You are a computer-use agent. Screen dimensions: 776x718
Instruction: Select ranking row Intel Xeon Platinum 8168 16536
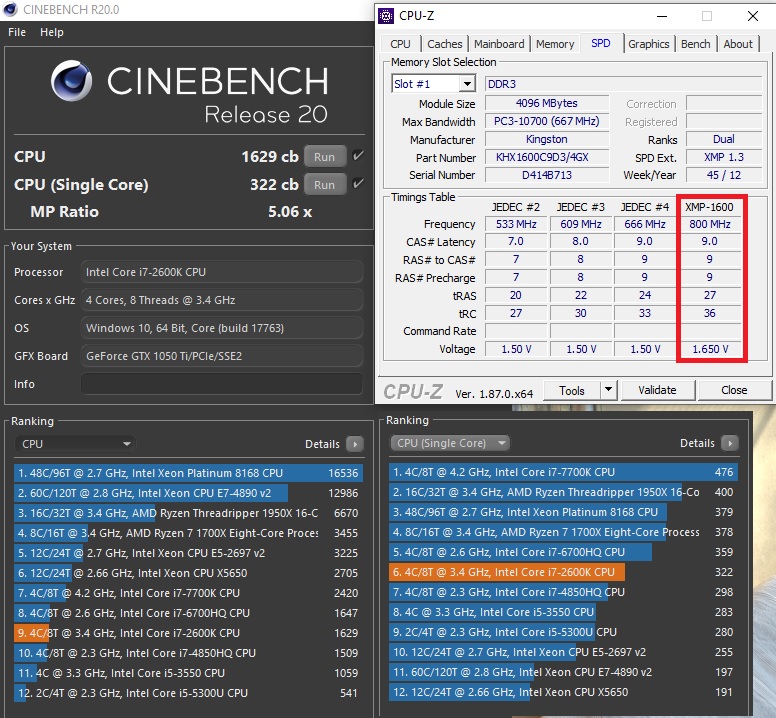189,473
